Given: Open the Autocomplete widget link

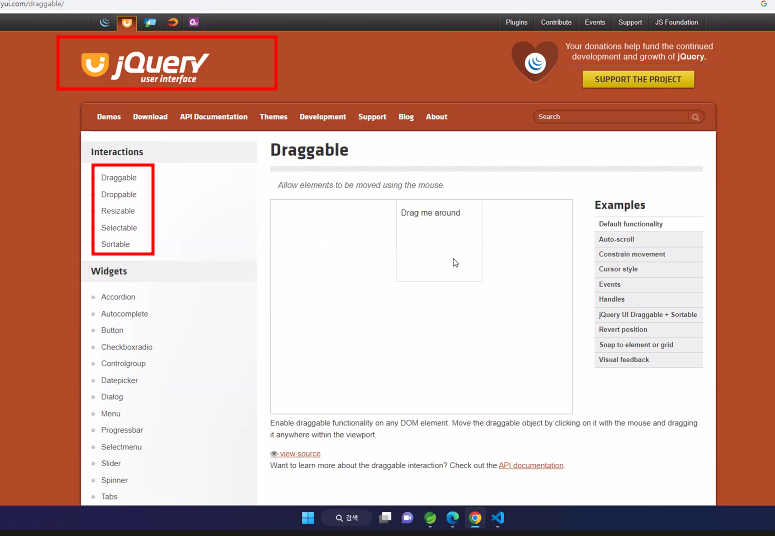Looking at the screenshot, I should click(125, 314).
